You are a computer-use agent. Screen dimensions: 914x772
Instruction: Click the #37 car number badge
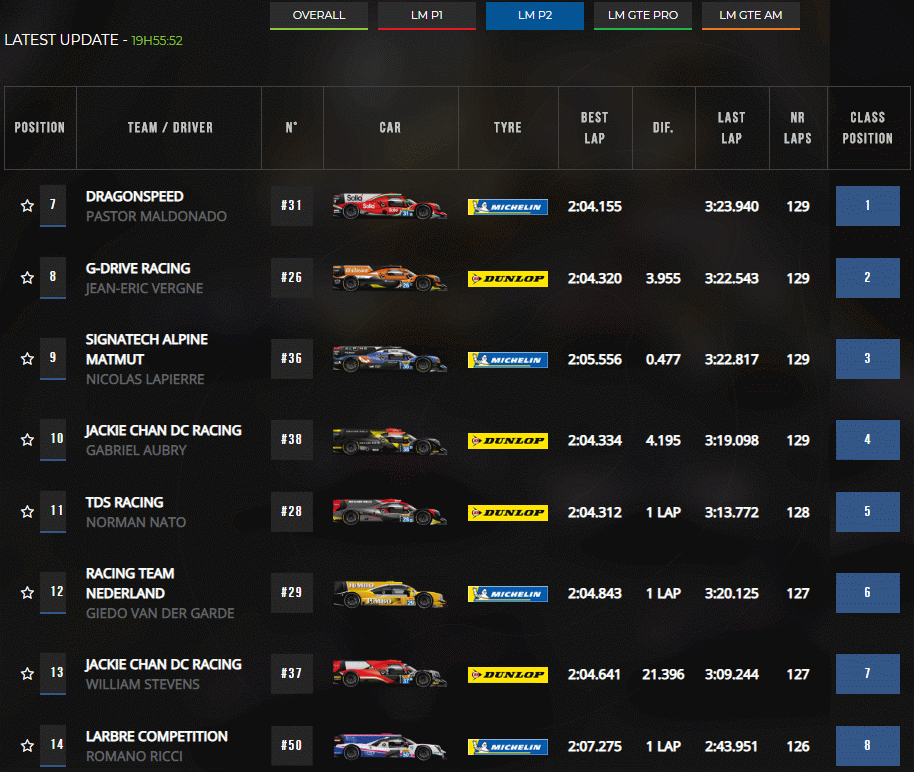point(291,674)
